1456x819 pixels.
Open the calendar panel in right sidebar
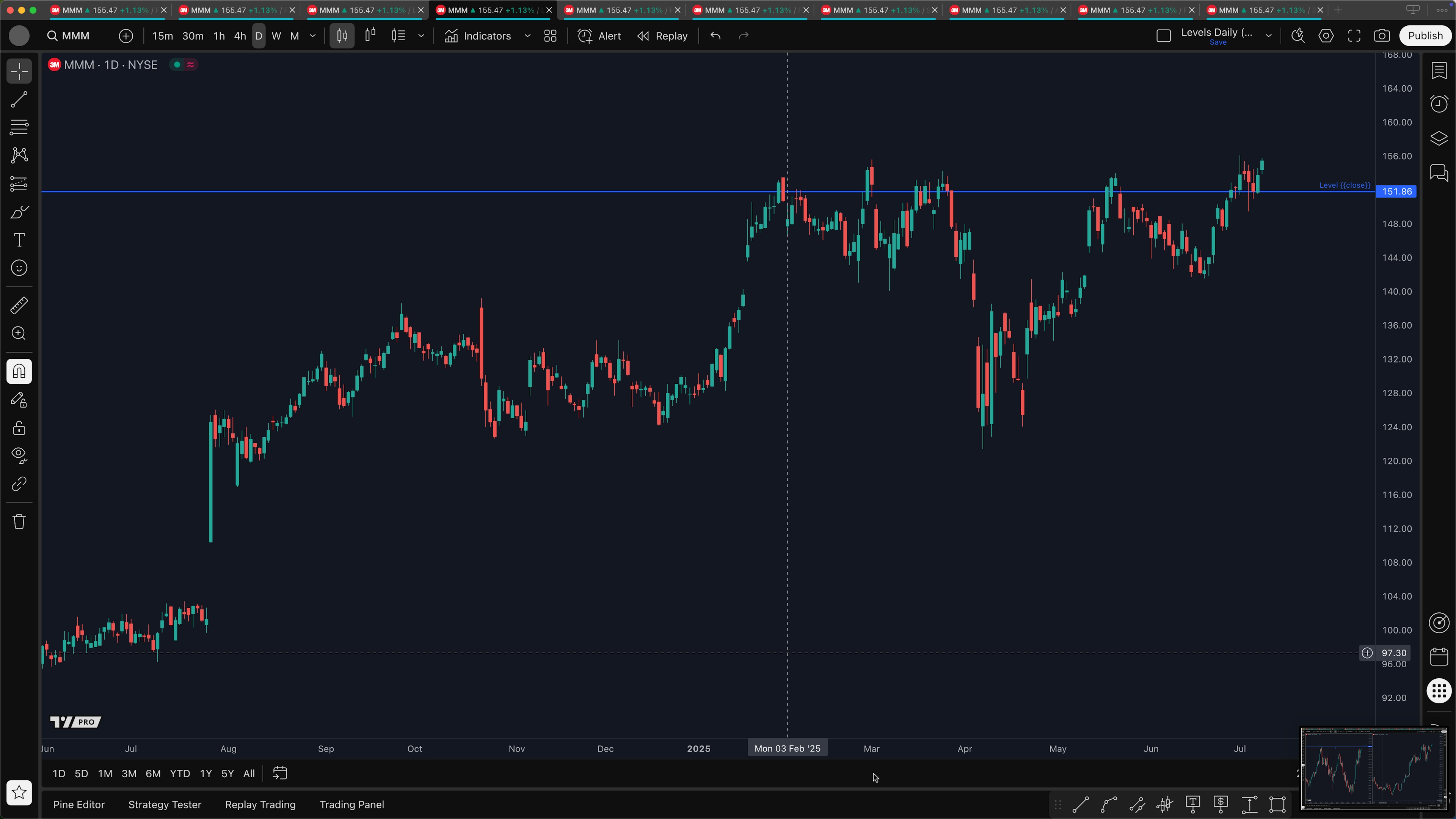pyautogui.click(x=1439, y=657)
